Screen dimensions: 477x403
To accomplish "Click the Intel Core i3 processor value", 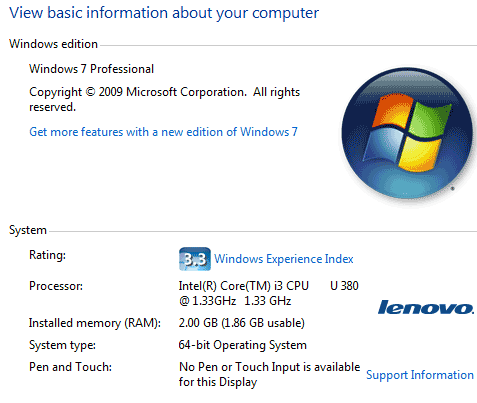I will pos(269,293).
